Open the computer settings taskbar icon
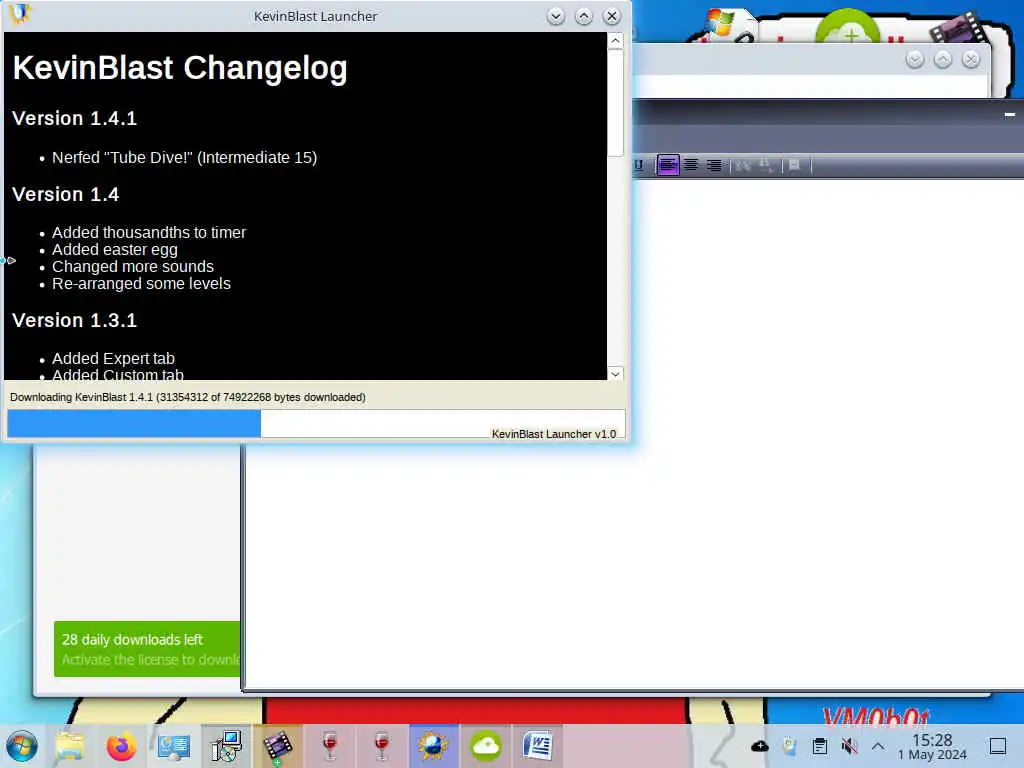 click(174, 746)
